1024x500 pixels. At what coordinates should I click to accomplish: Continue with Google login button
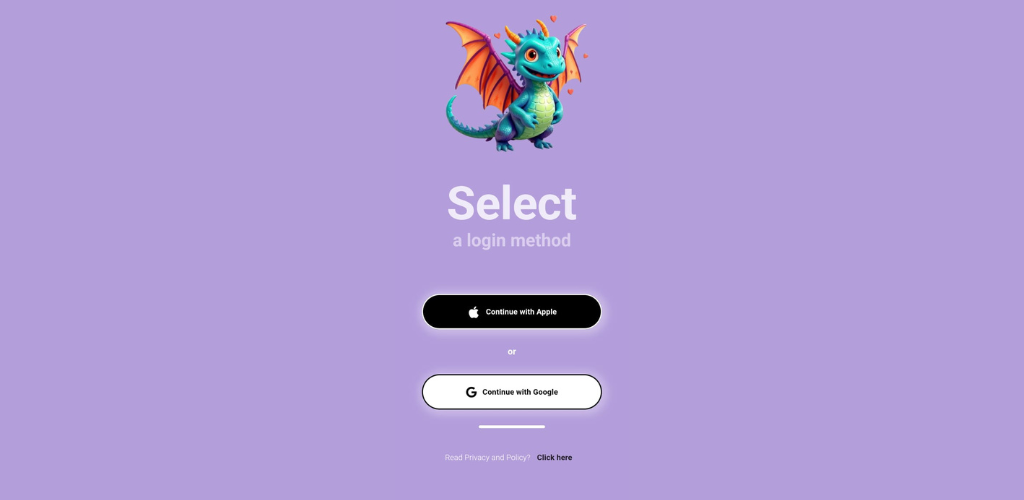tap(512, 392)
